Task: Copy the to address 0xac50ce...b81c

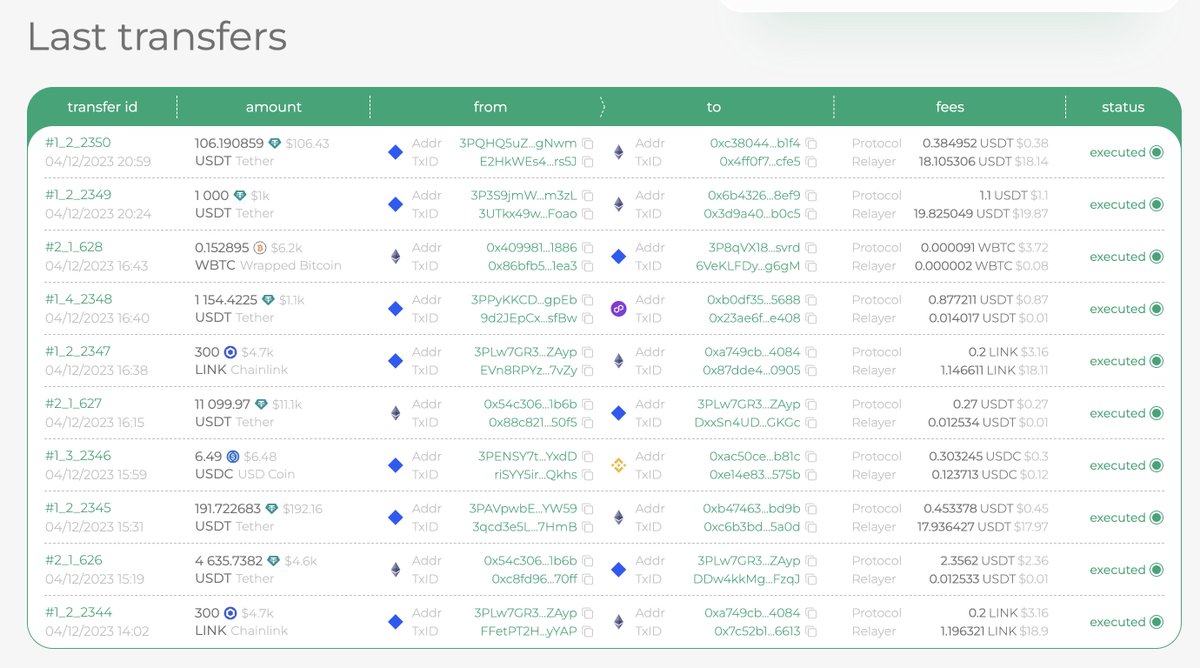Action: pyautogui.click(x=811, y=457)
